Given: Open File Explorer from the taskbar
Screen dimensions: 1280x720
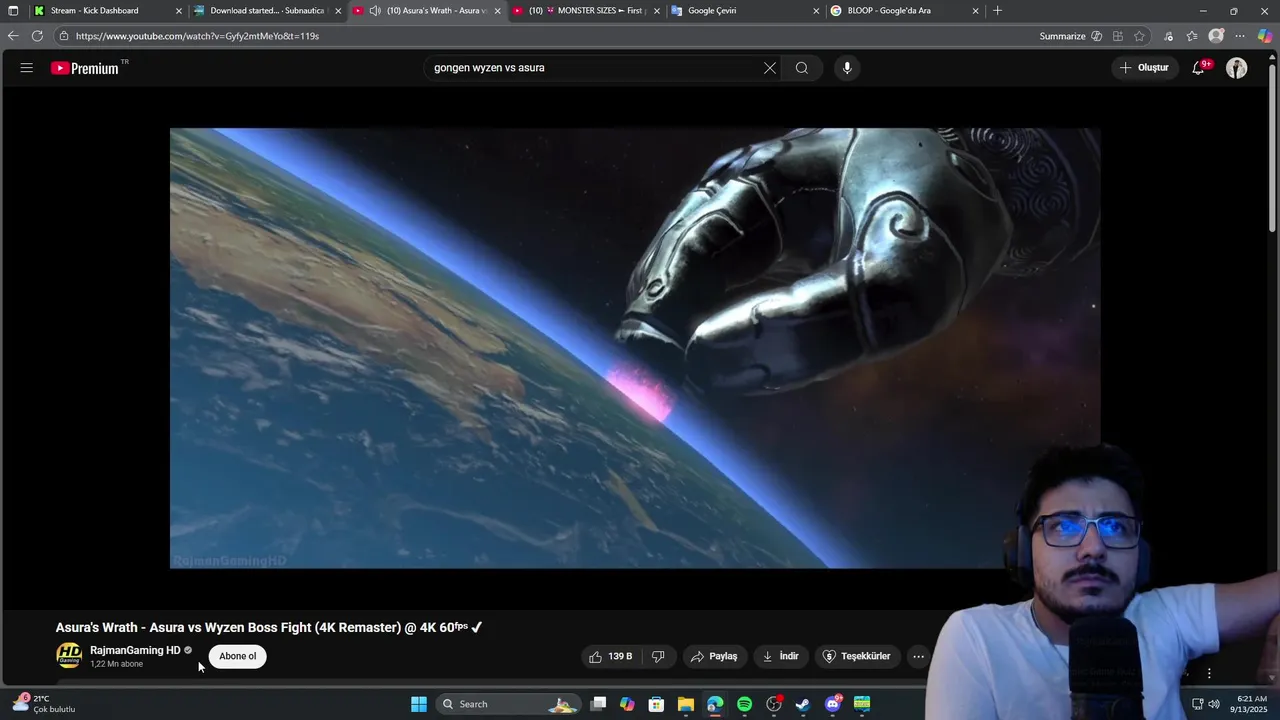Looking at the screenshot, I should click(x=686, y=704).
